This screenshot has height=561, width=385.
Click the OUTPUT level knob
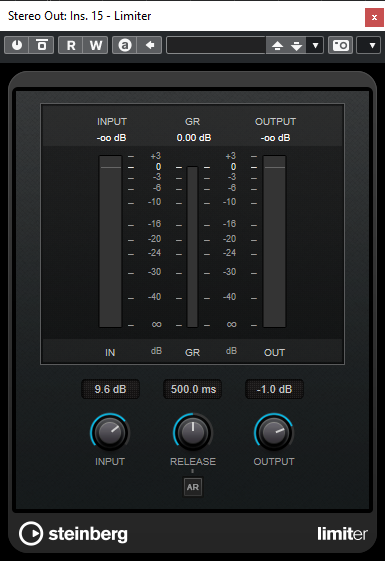click(x=274, y=432)
